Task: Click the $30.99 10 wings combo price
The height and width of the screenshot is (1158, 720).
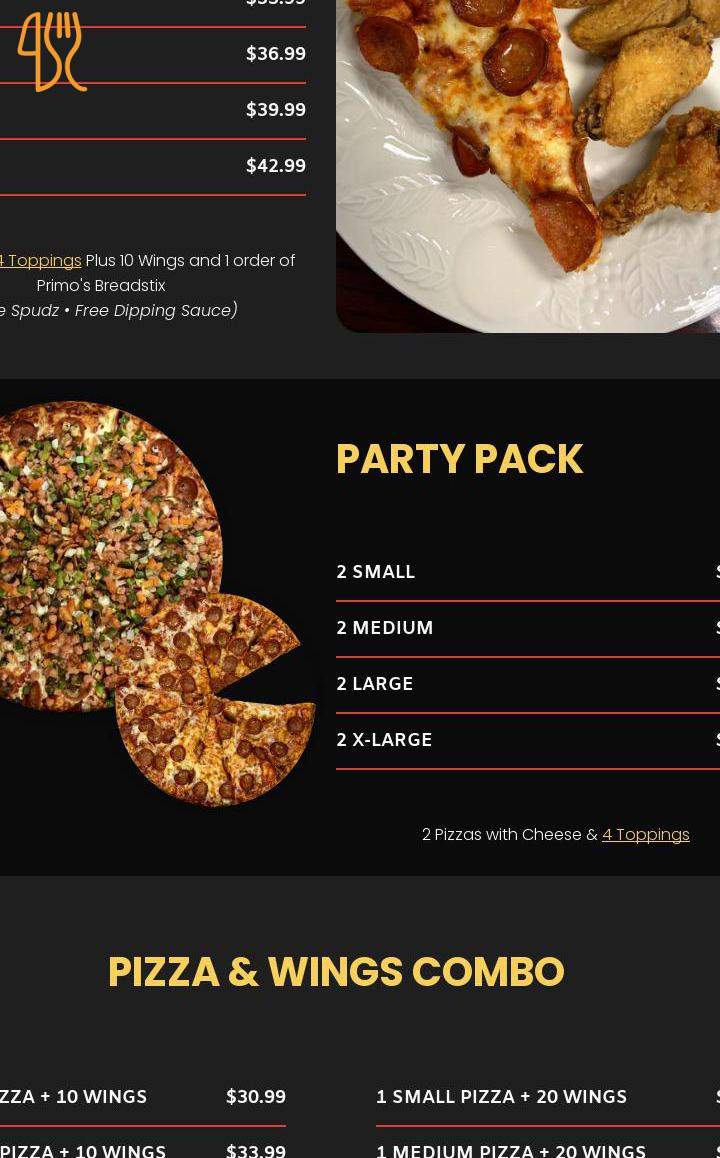Action: (x=256, y=1097)
